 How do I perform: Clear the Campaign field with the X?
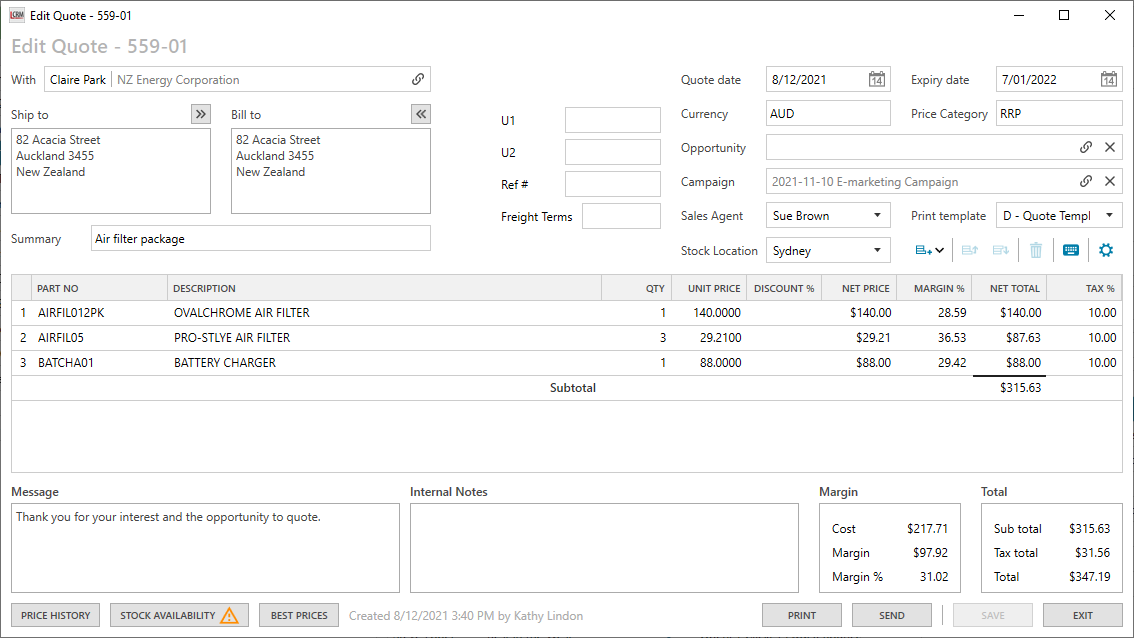pyautogui.click(x=1108, y=181)
